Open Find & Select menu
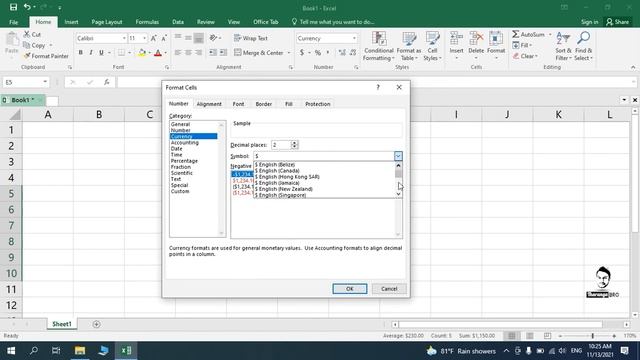The width and height of the screenshot is (640, 360). pyautogui.click(x=583, y=46)
